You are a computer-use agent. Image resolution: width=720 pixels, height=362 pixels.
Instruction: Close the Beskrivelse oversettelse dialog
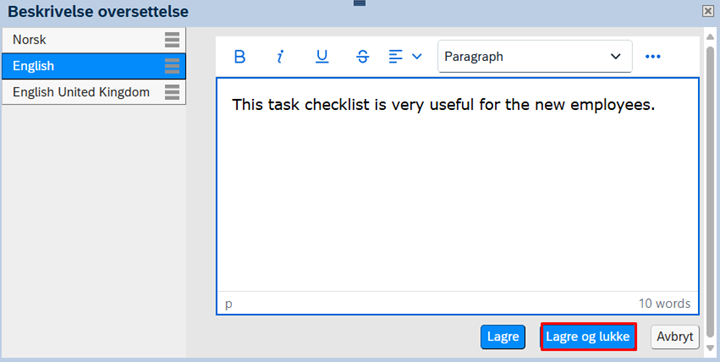(x=708, y=11)
